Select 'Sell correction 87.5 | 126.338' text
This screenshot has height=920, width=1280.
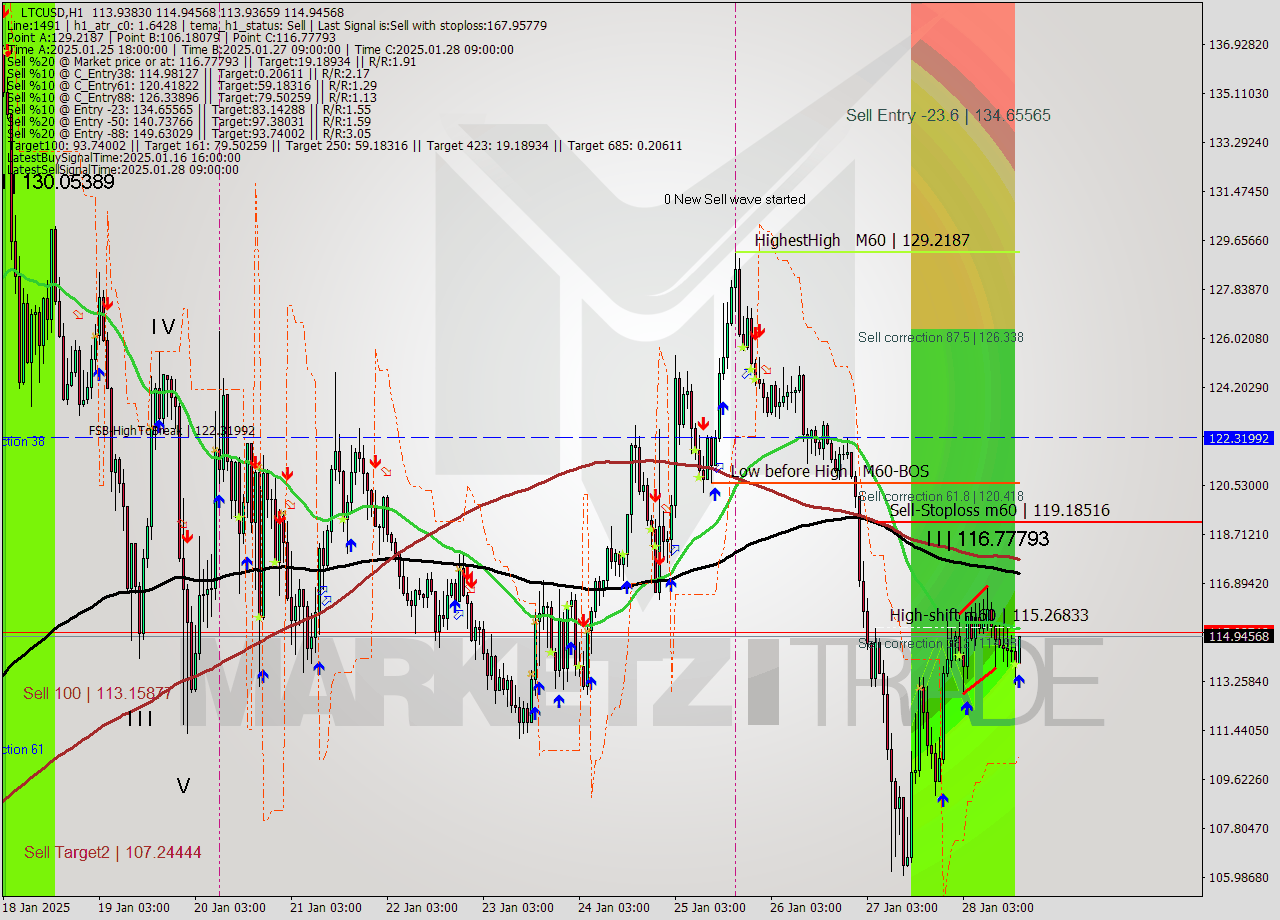point(940,337)
